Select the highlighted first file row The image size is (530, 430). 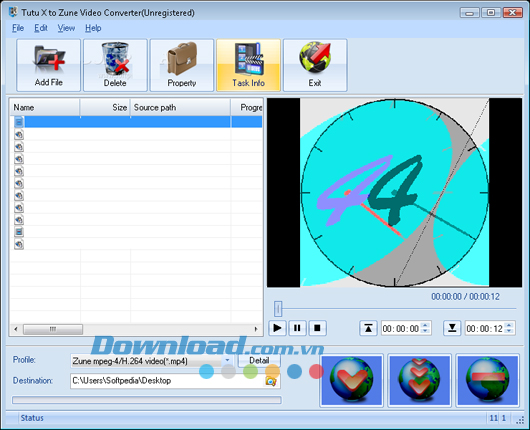pyautogui.click(x=136, y=122)
